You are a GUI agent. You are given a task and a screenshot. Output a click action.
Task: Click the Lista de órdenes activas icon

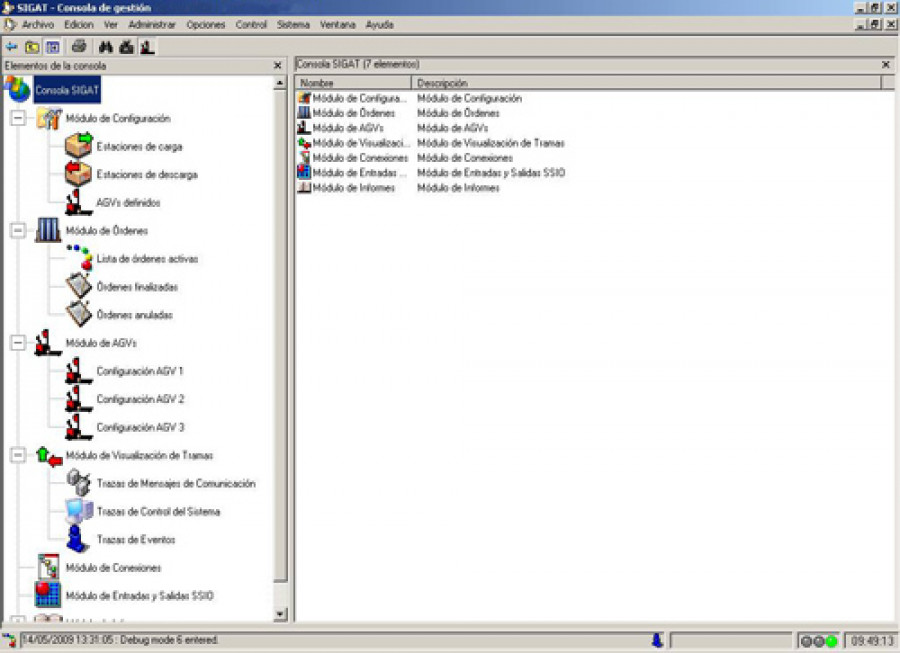(x=79, y=258)
